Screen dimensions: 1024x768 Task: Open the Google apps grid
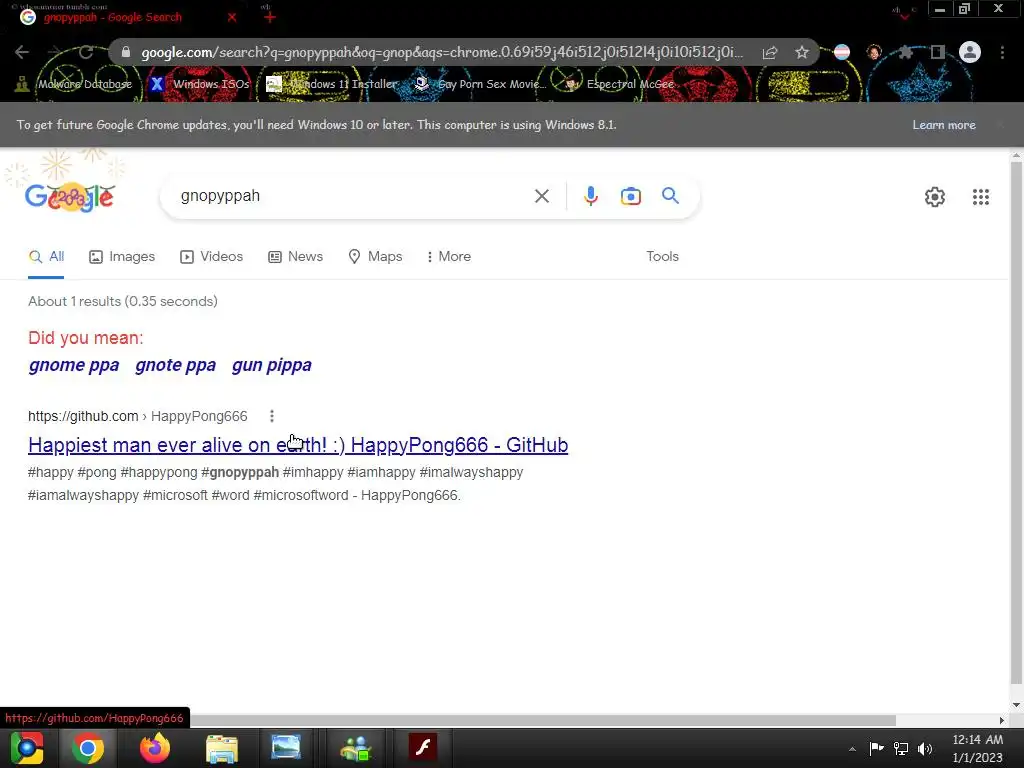(981, 197)
